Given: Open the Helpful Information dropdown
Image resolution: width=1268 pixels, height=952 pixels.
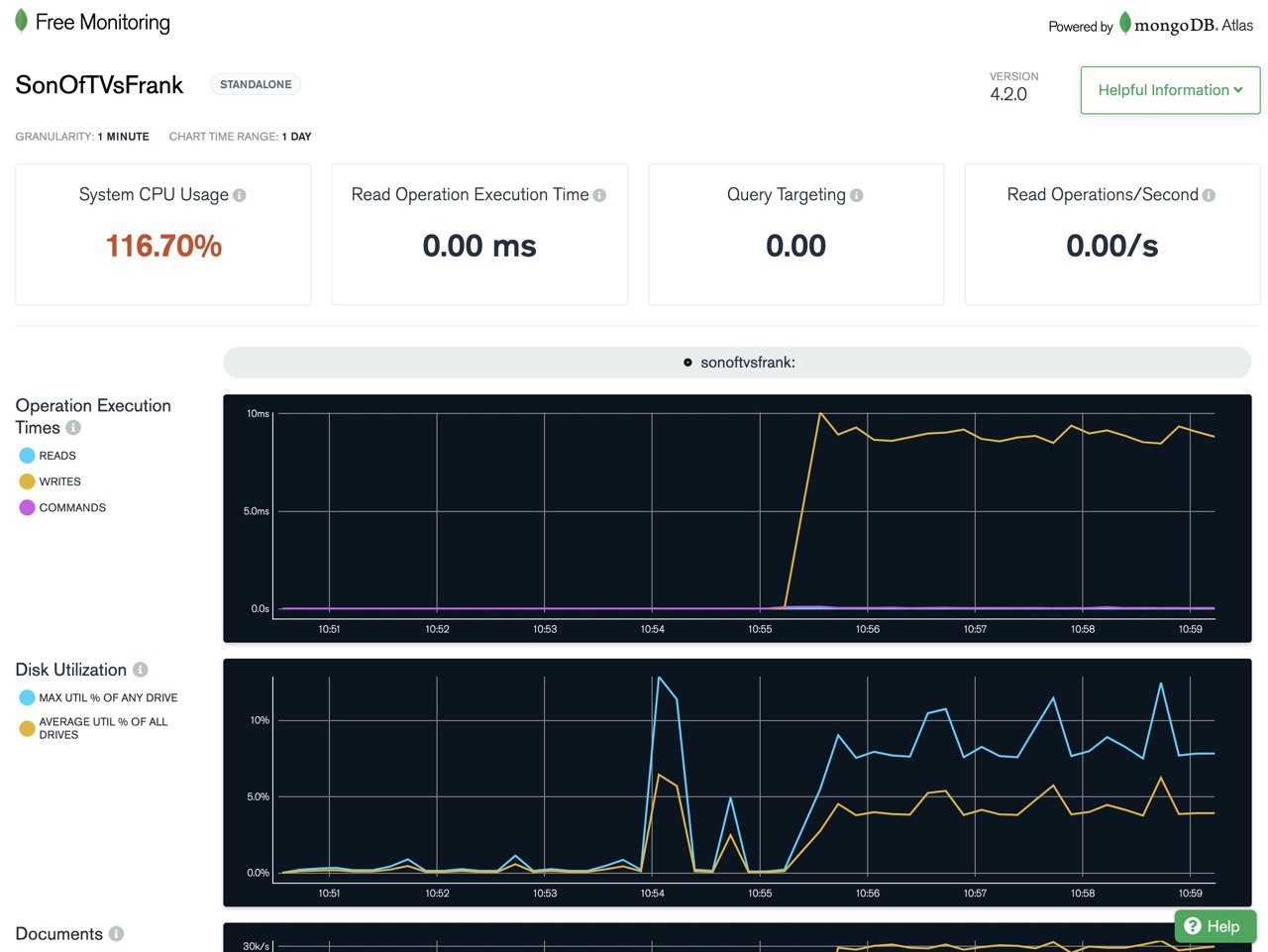Looking at the screenshot, I should pyautogui.click(x=1170, y=90).
